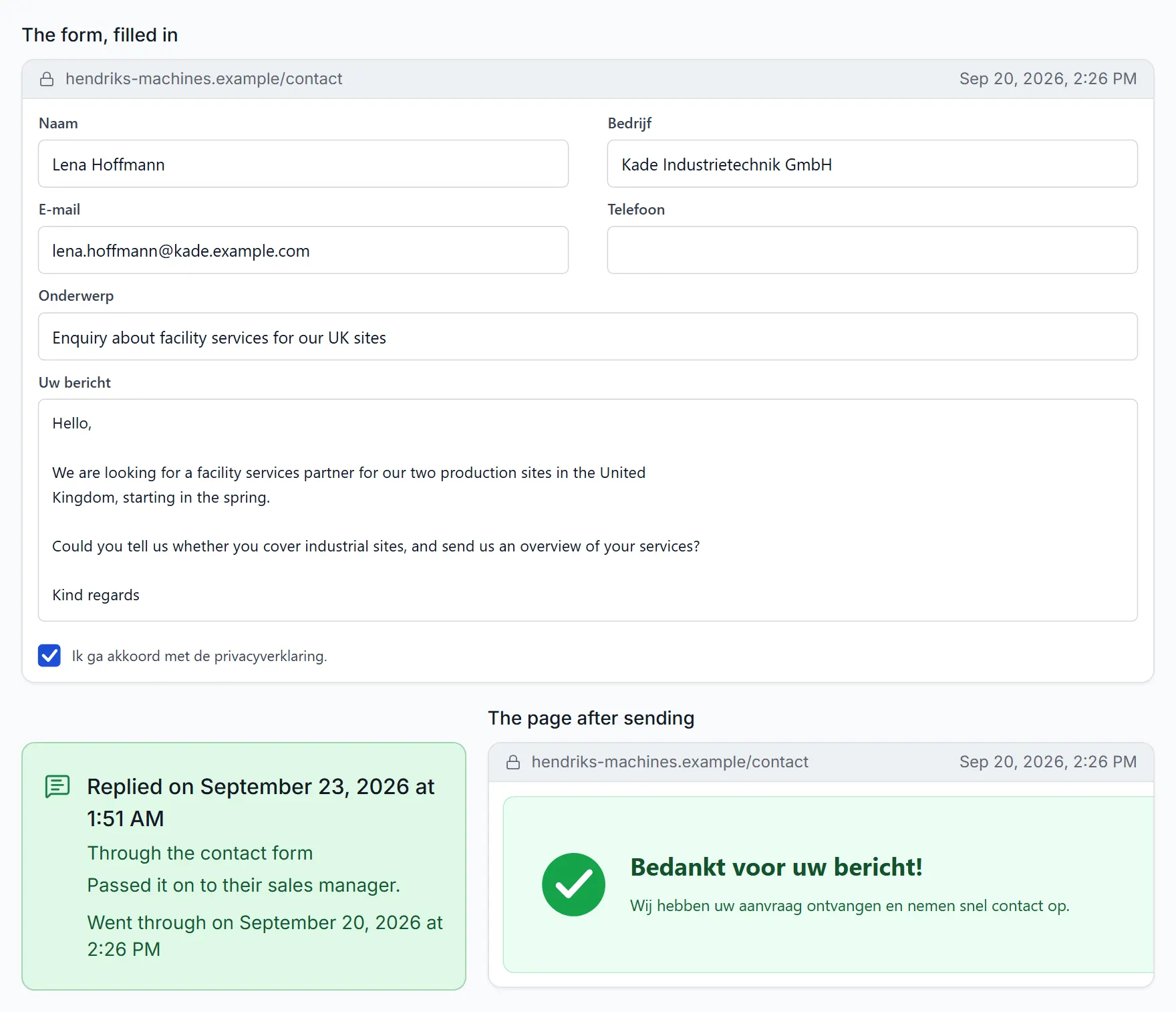Click the 'Bedankt voor uw bericht!' heading
Image resolution: width=1176 pixels, height=1012 pixels.
[x=776, y=867]
